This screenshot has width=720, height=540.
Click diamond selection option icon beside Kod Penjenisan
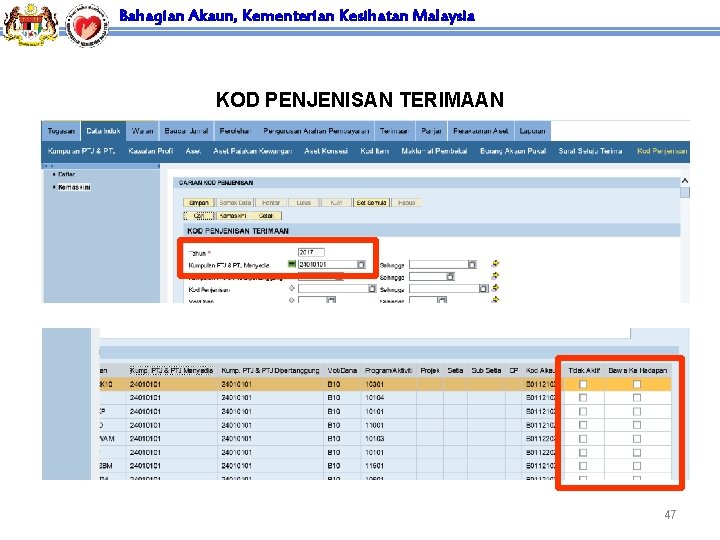coord(292,288)
